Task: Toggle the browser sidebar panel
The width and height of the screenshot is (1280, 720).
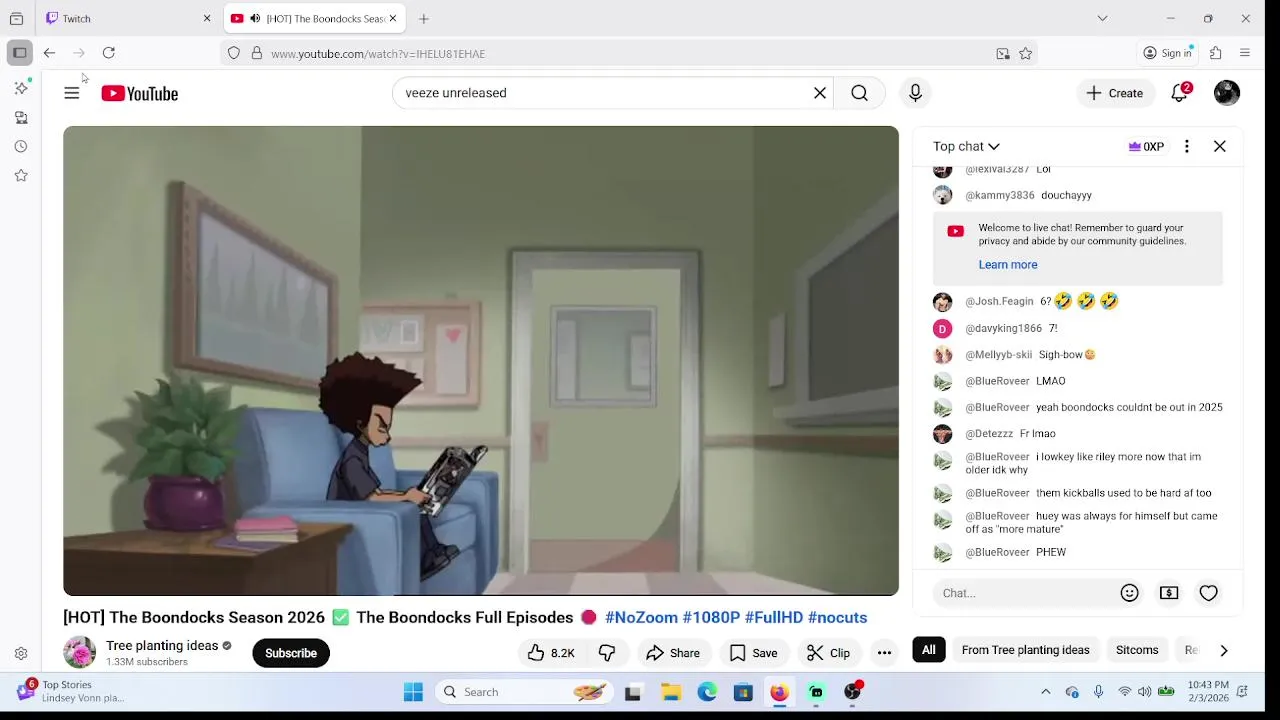Action: tap(19, 53)
